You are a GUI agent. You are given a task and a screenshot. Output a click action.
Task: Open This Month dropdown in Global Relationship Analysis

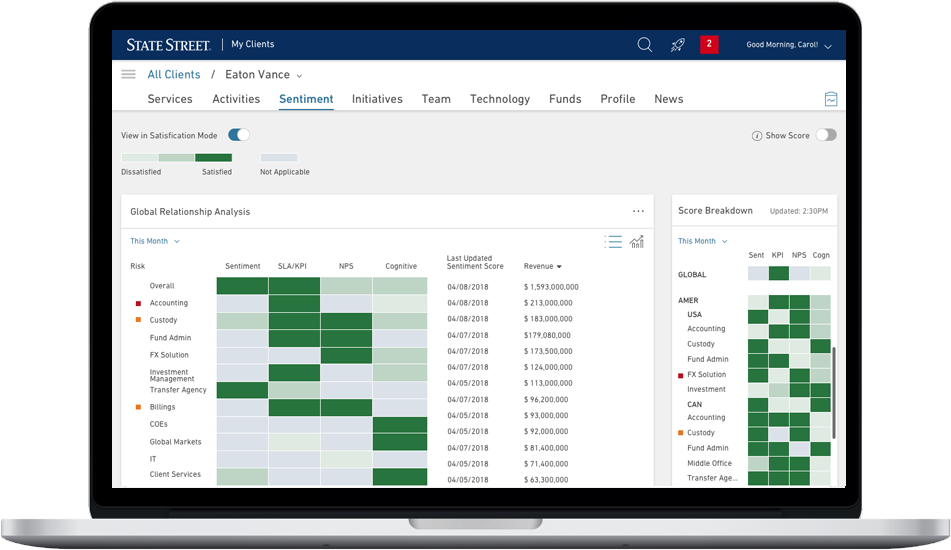pos(155,241)
